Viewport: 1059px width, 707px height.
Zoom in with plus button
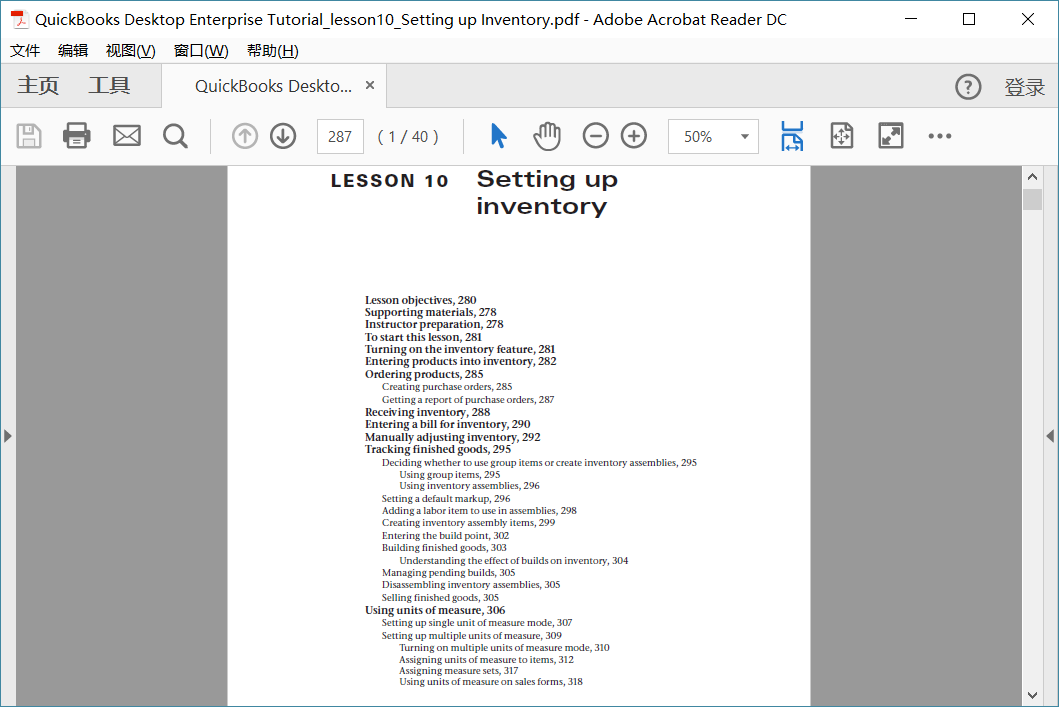(x=634, y=136)
